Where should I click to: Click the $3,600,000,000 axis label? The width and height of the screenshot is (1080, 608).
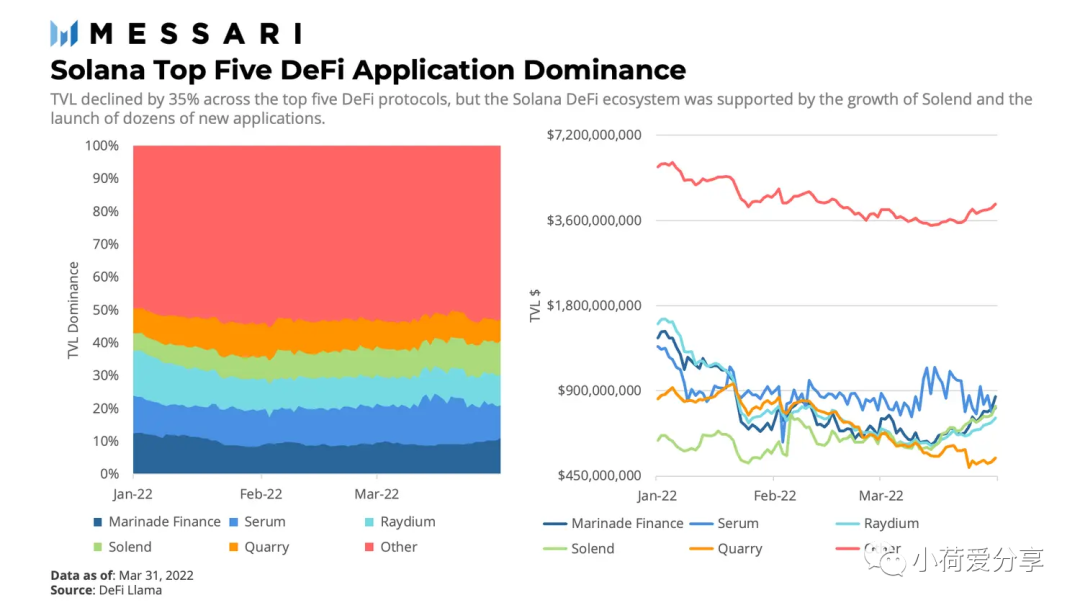[594, 220]
